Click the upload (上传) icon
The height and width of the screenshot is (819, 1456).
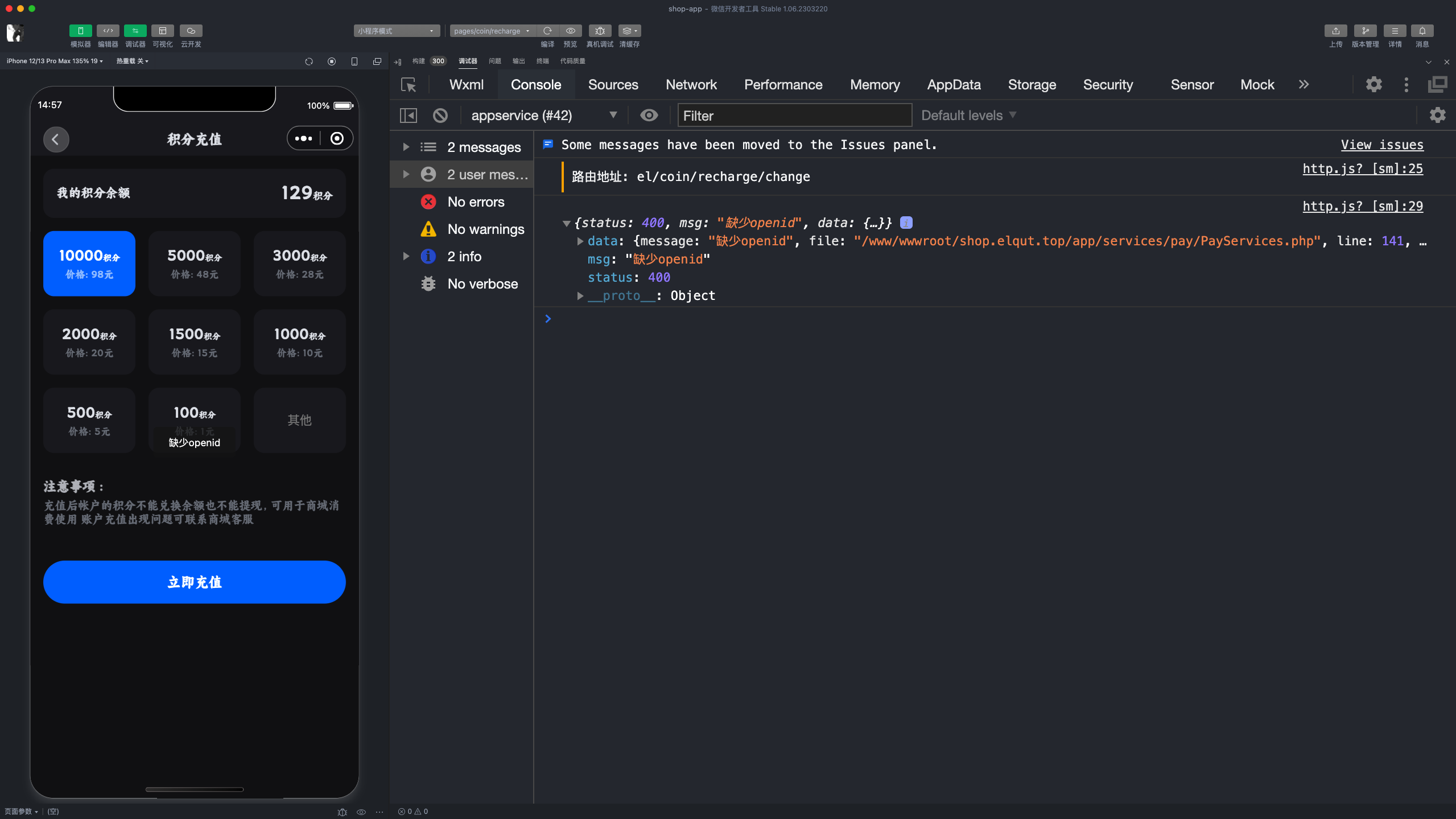click(x=1335, y=31)
